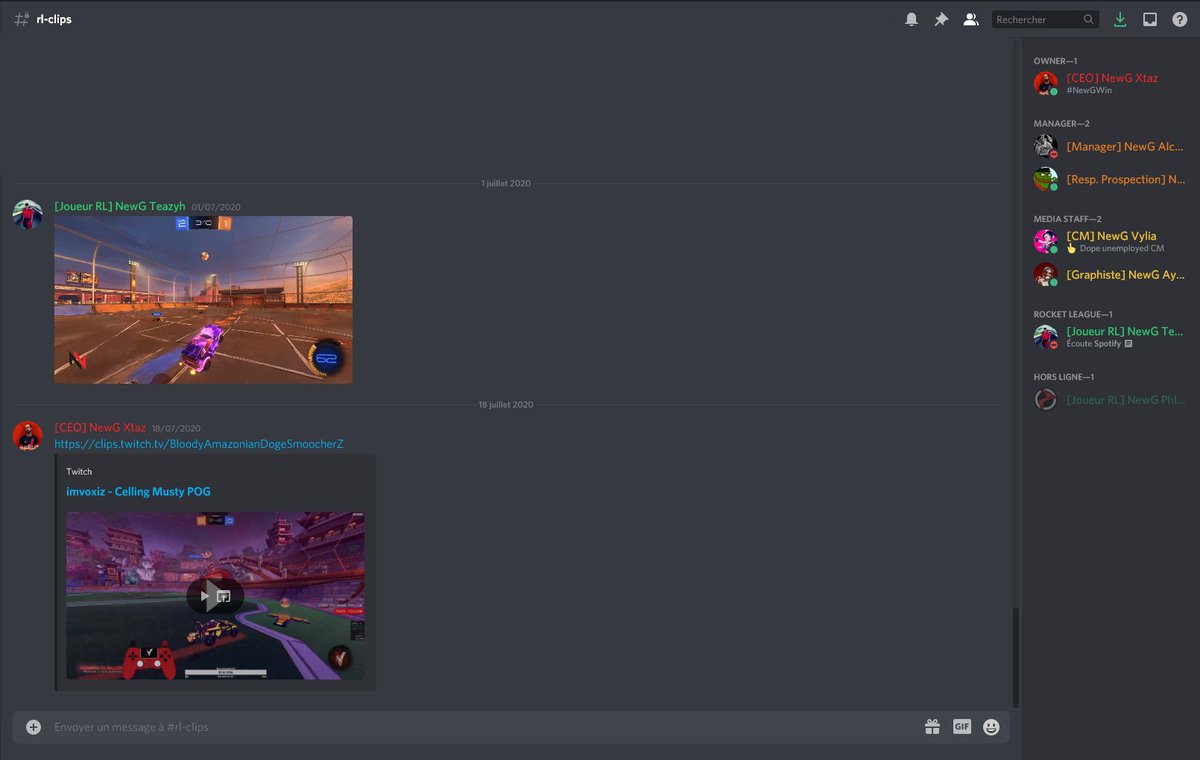Open [CM] NewG Vylia member entry

[1112, 241]
